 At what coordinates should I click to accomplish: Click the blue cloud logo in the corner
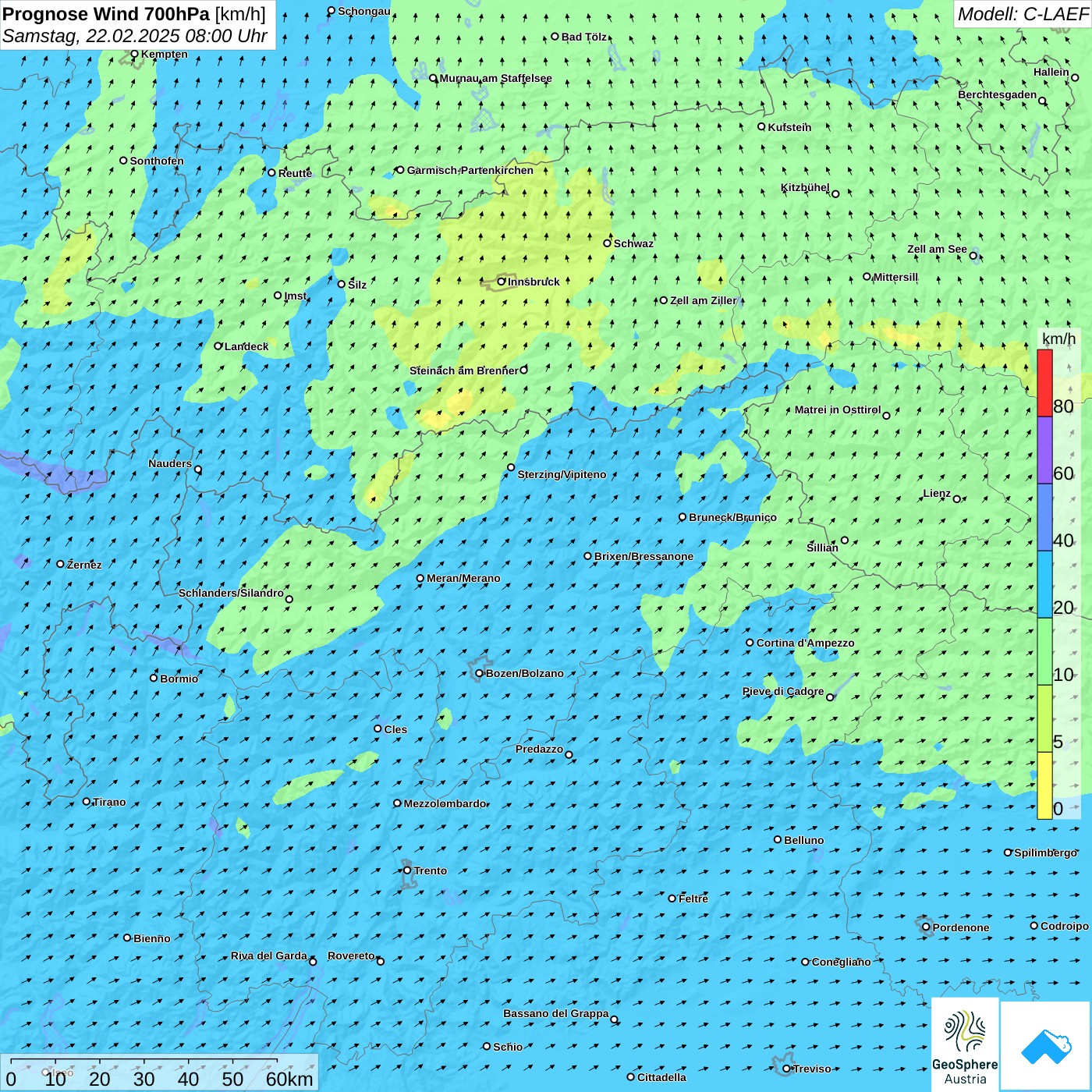(1045, 1046)
